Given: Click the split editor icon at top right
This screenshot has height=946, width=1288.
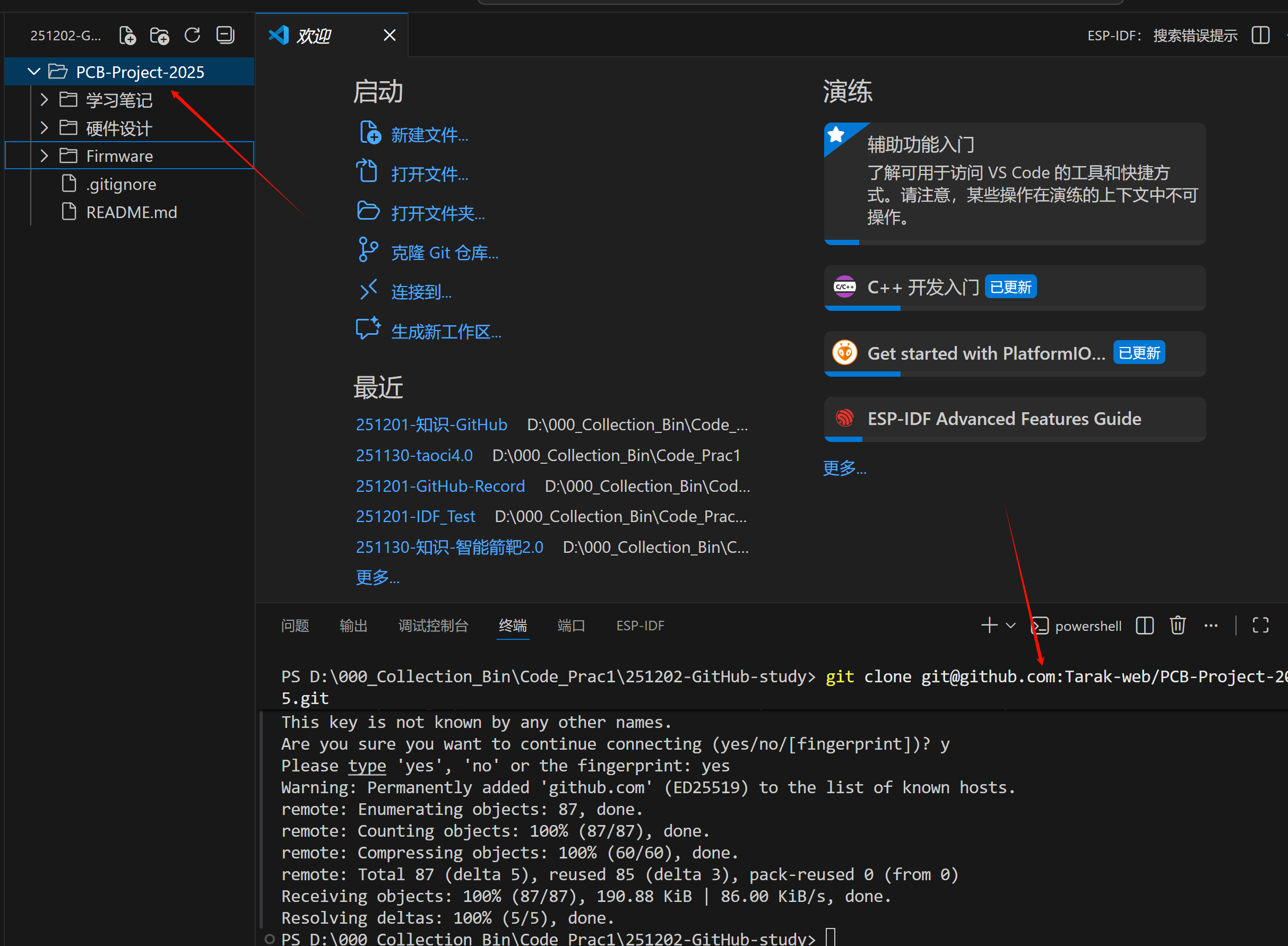Looking at the screenshot, I should click(x=1260, y=36).
